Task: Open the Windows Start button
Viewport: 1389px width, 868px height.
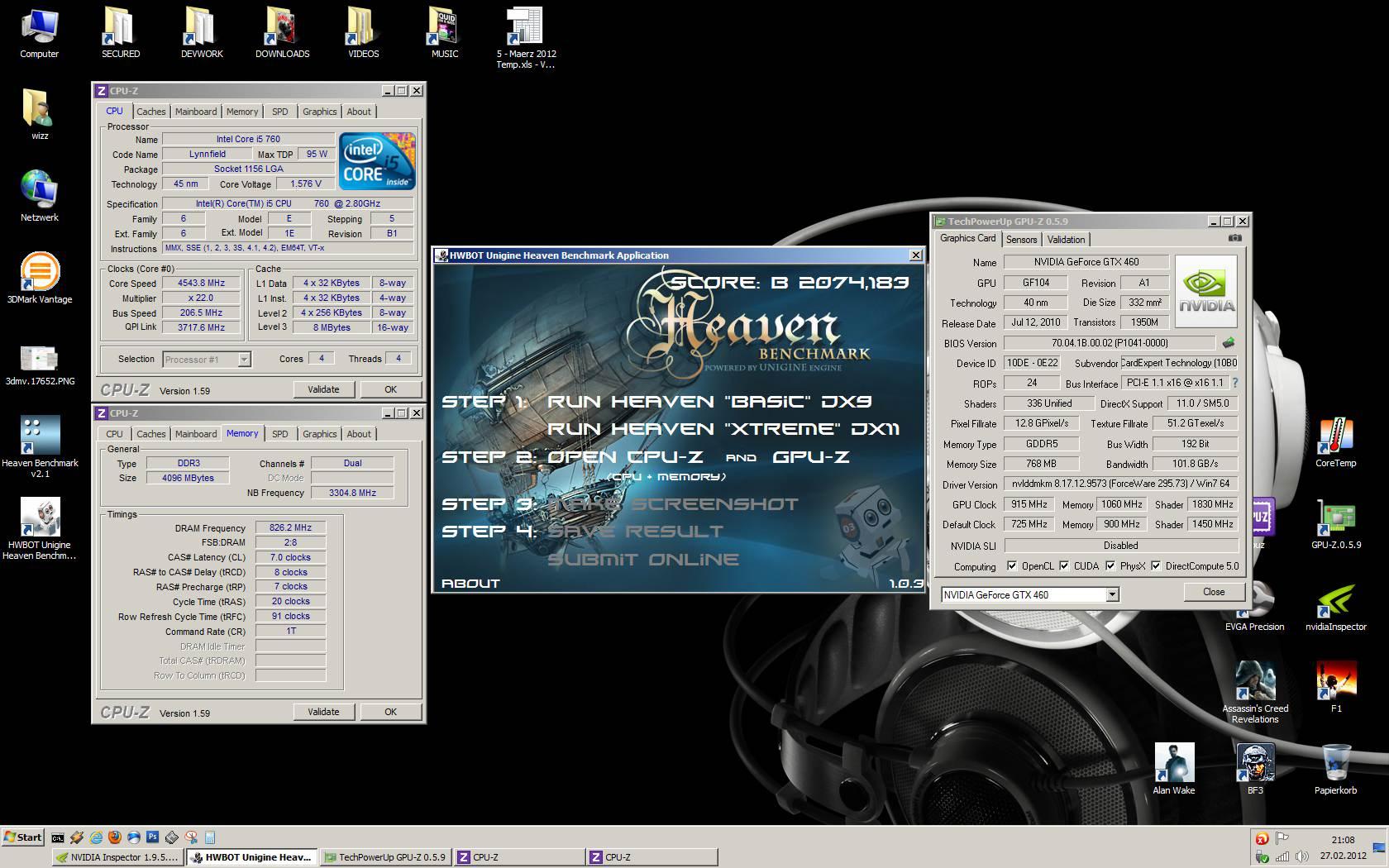Action: [23, 837]
